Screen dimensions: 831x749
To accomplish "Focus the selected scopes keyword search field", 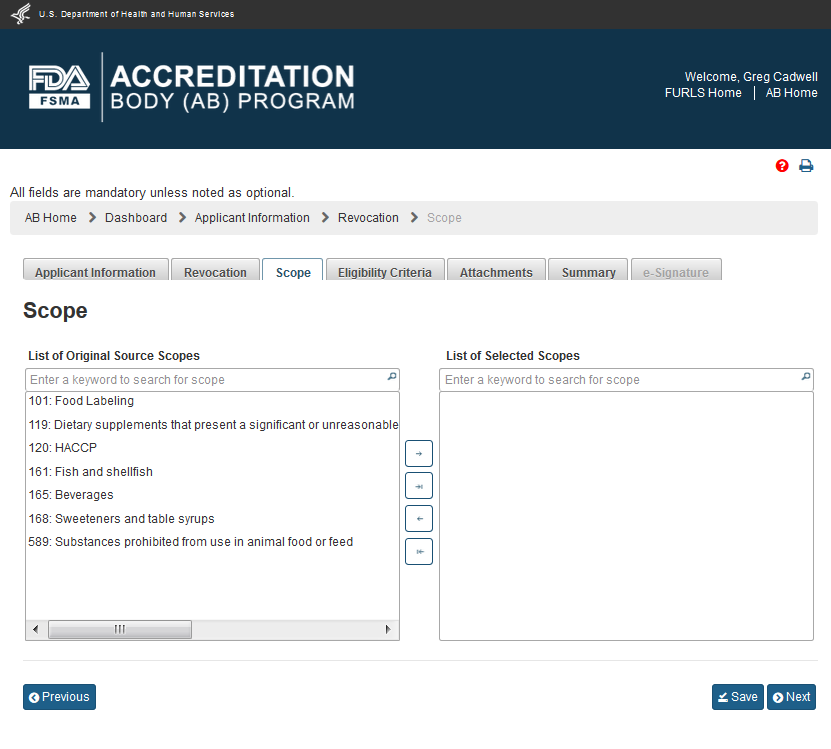I will [x=620, y=380].
